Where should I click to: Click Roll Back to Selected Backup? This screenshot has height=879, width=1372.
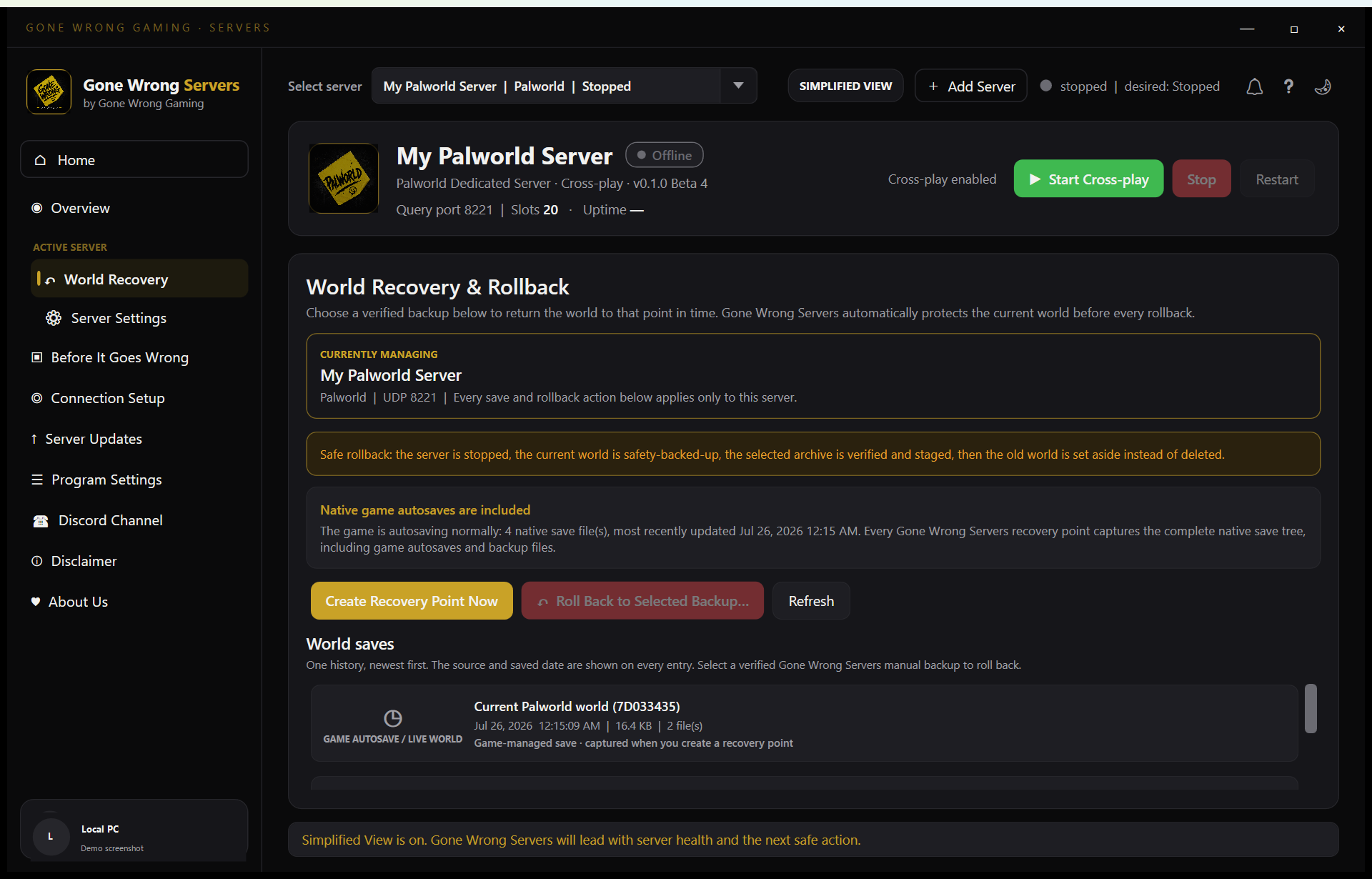coord(642,601)
